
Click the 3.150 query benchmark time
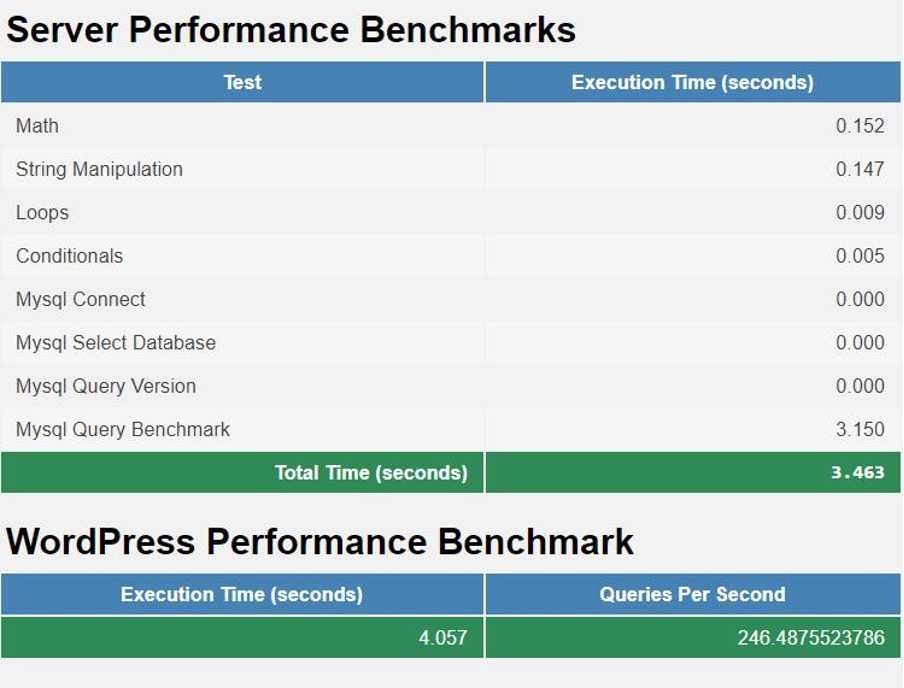click(860, 430)
